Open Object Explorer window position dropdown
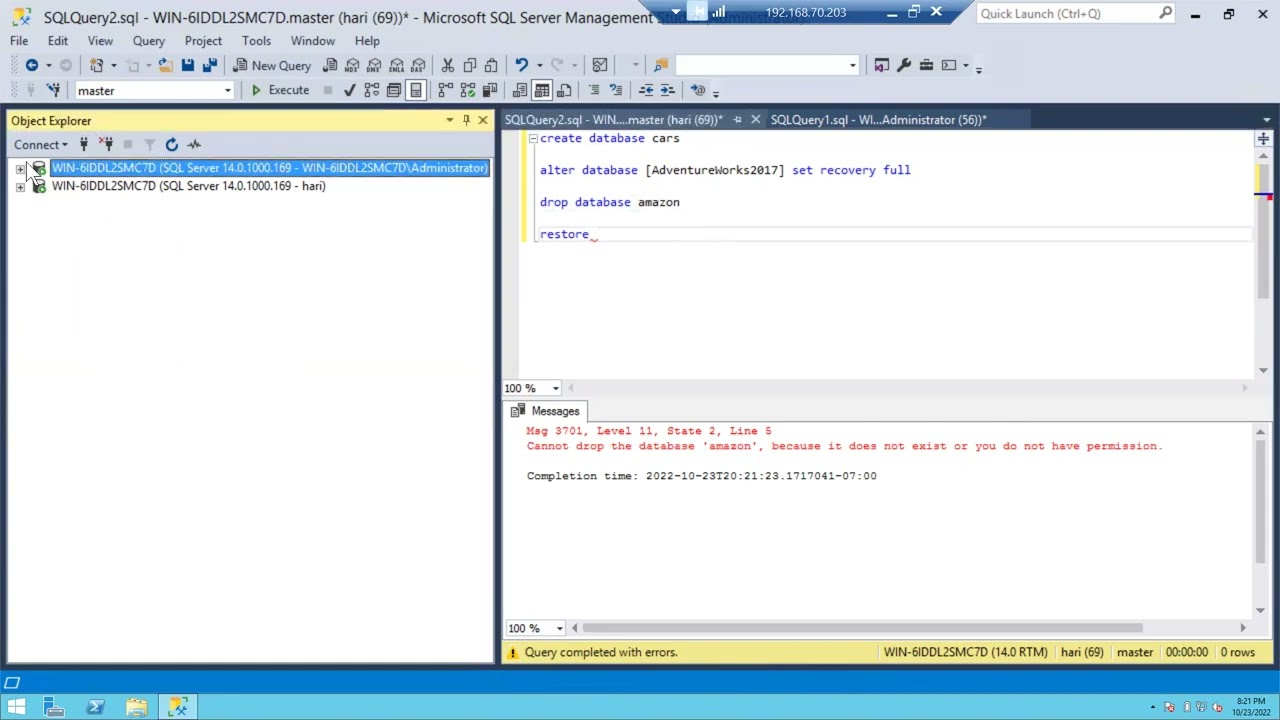 click(x=449, y=120)
